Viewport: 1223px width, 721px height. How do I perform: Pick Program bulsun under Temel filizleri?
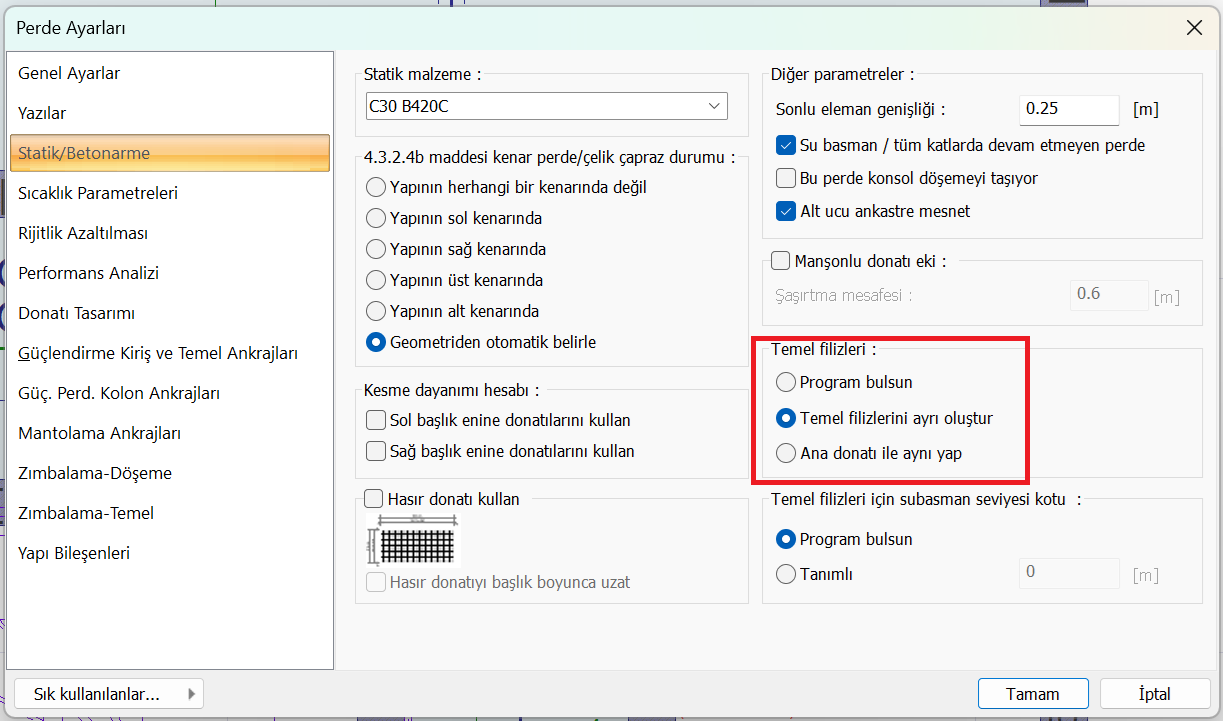(x=786, y=382)
